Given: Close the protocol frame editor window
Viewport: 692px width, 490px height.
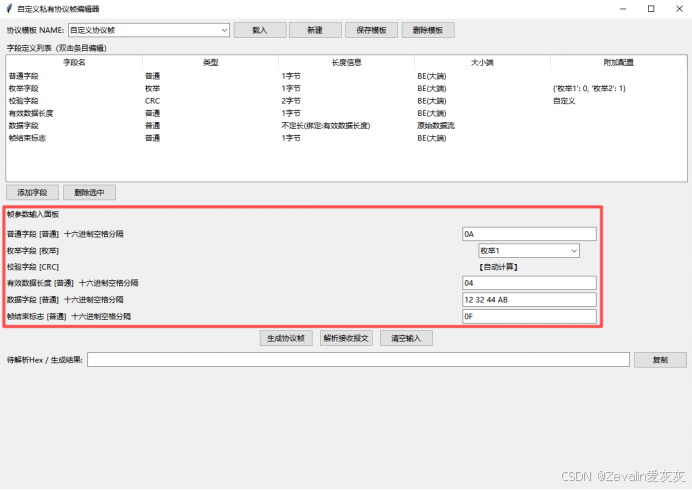Looking at the screenshot, I should [x=679, y=9].
